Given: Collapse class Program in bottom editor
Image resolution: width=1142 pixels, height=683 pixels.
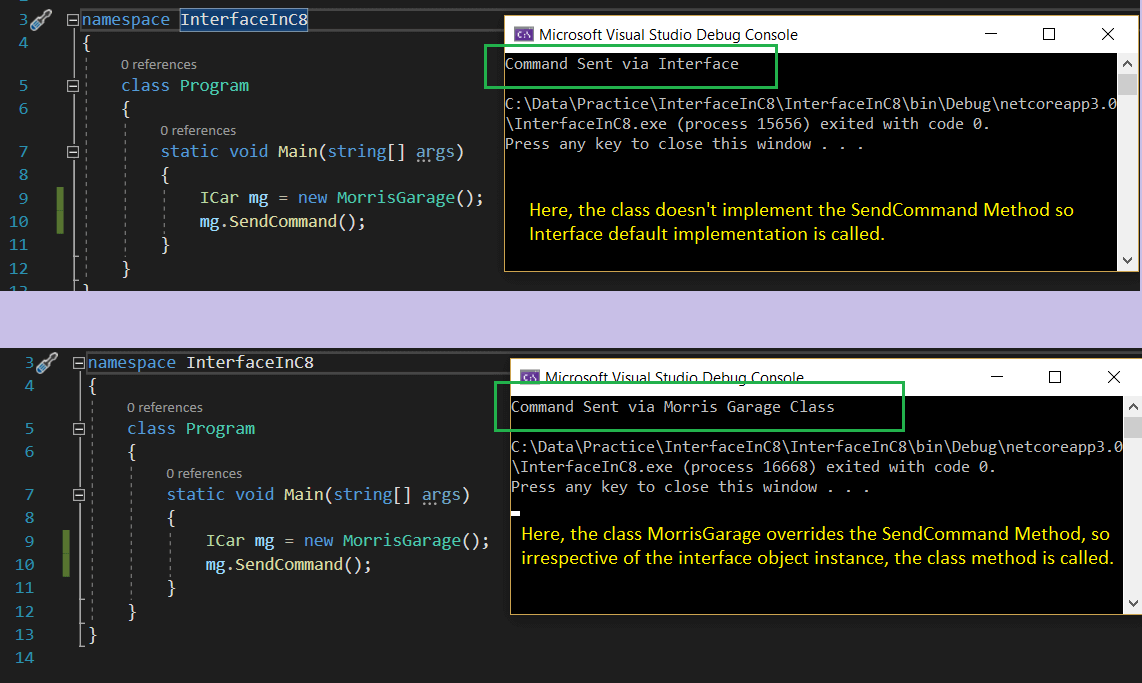Looking at the screenshot, I should [x=79, y=429].
